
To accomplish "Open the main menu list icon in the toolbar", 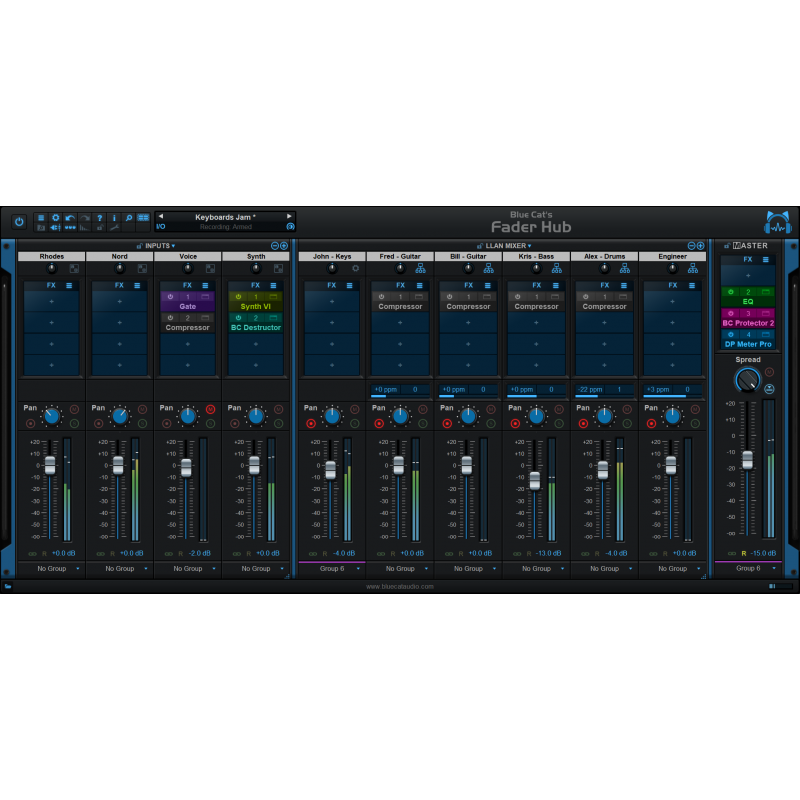I will (40, 216).
